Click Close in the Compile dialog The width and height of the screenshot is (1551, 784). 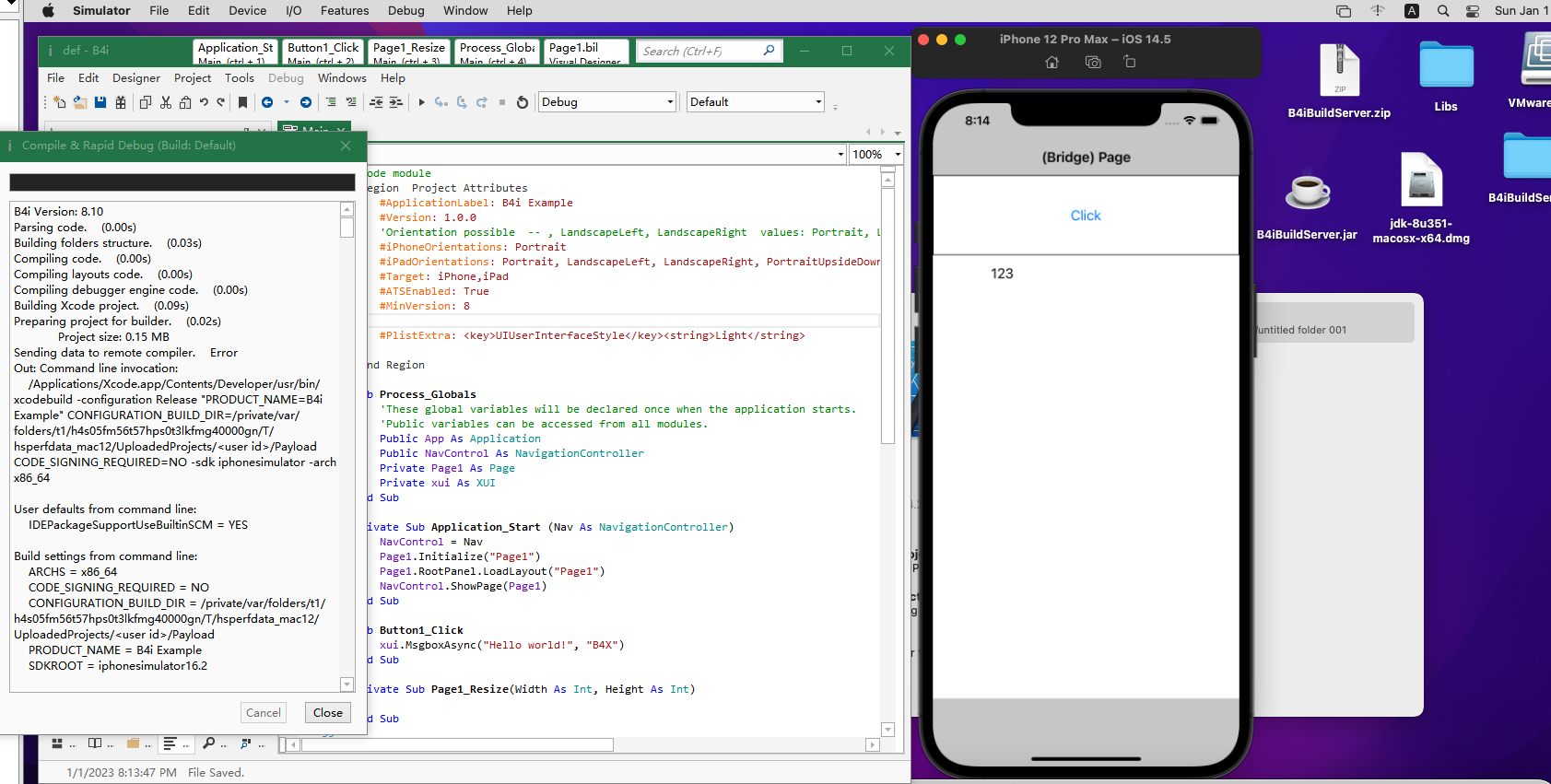point(328,713)
